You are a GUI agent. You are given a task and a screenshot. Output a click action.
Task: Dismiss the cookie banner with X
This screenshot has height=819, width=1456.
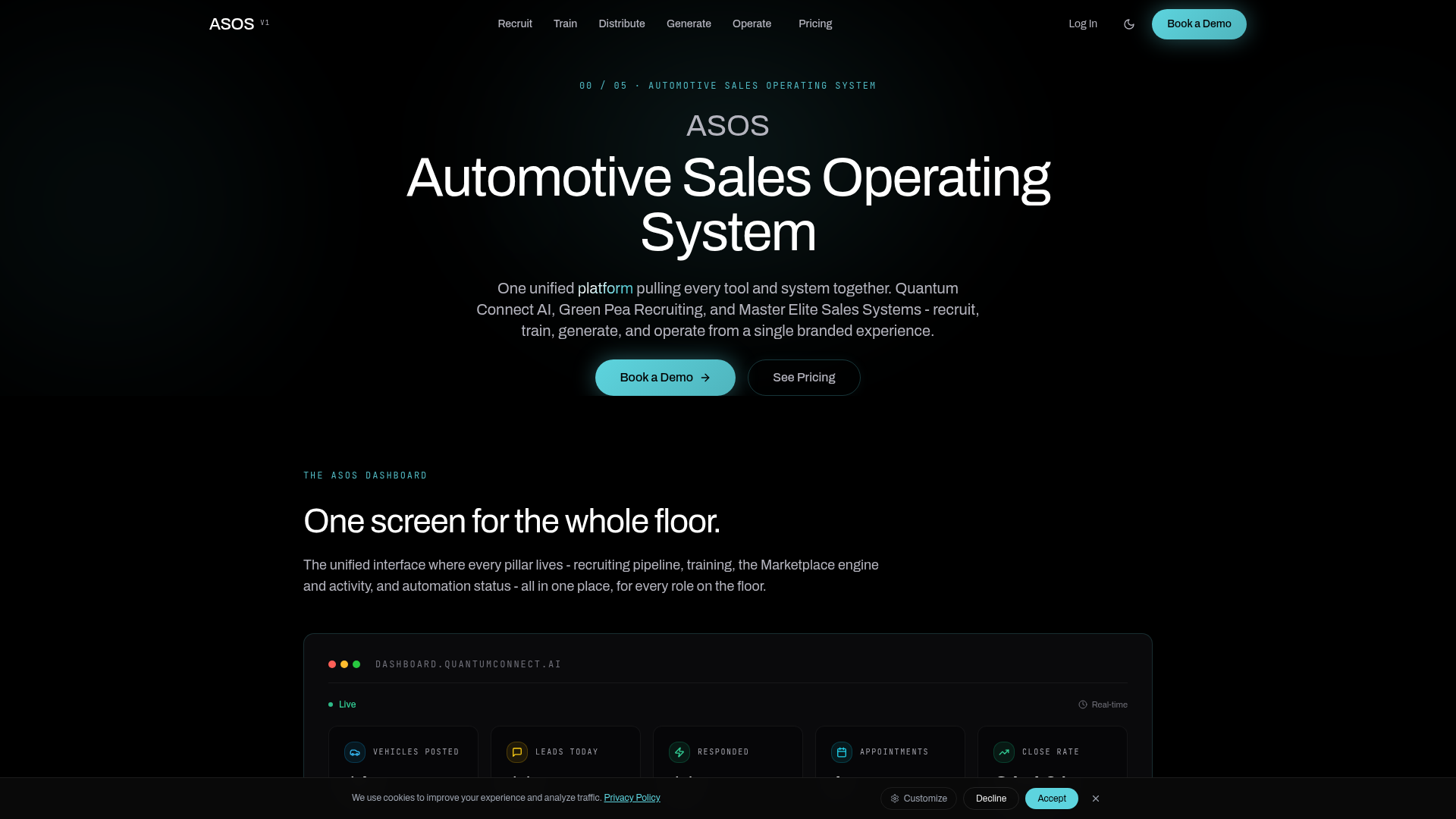click(1096, 799)
